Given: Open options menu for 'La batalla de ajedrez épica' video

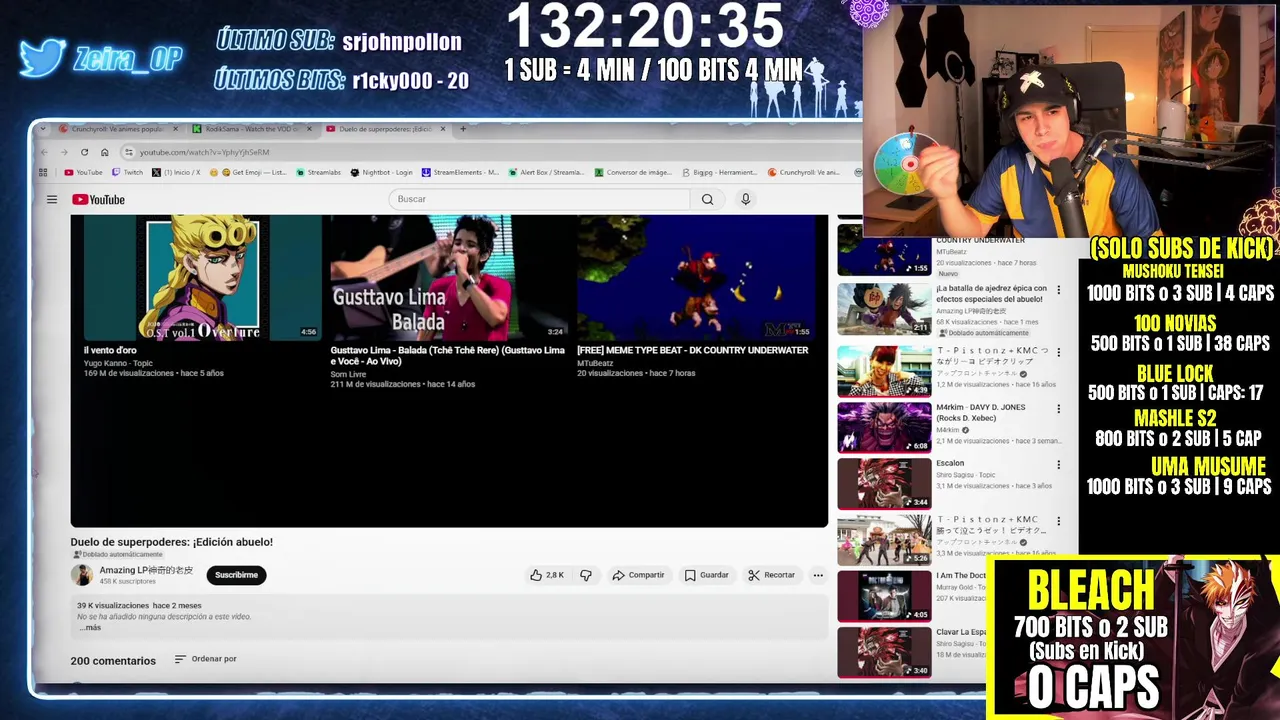Looking at the screenshot, I should 1059,291.
